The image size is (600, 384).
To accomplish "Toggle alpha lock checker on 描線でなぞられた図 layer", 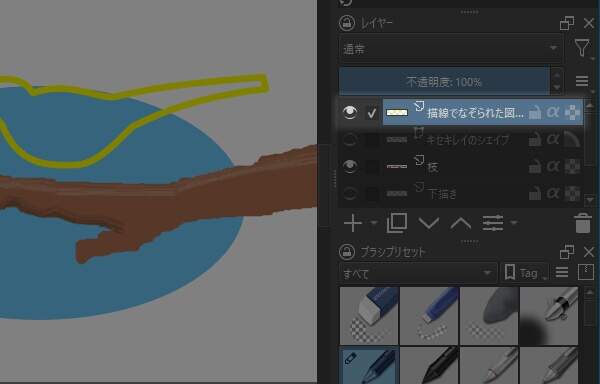I will pos(572,113).
